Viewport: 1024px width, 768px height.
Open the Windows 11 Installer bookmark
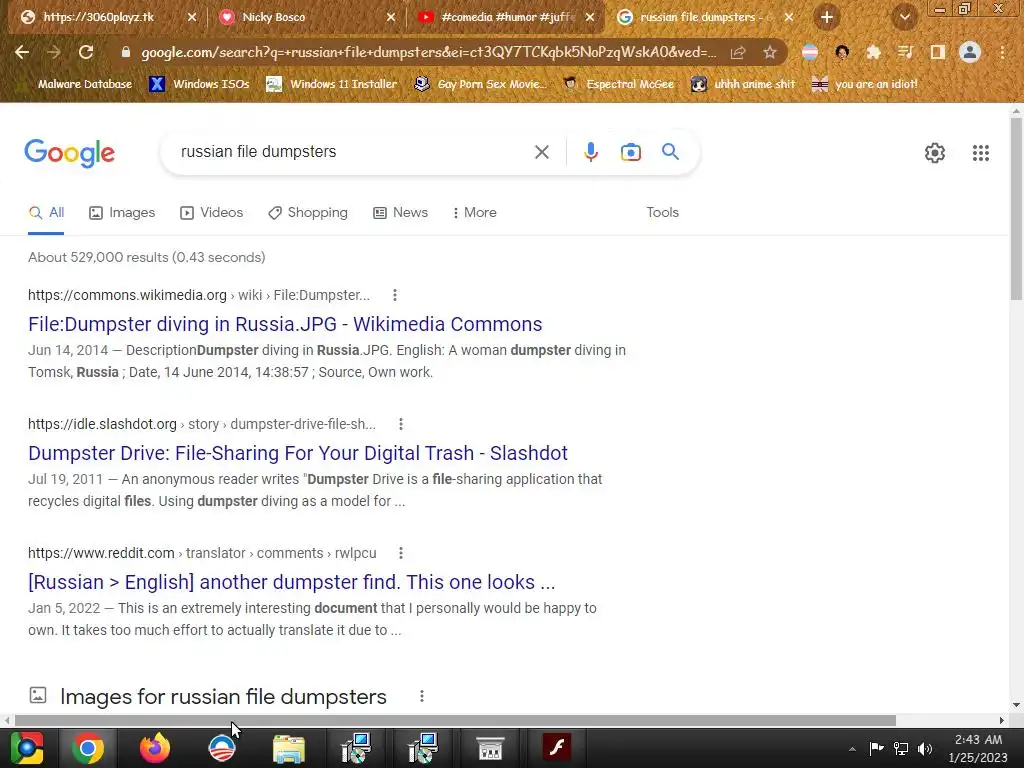point(332,84)
